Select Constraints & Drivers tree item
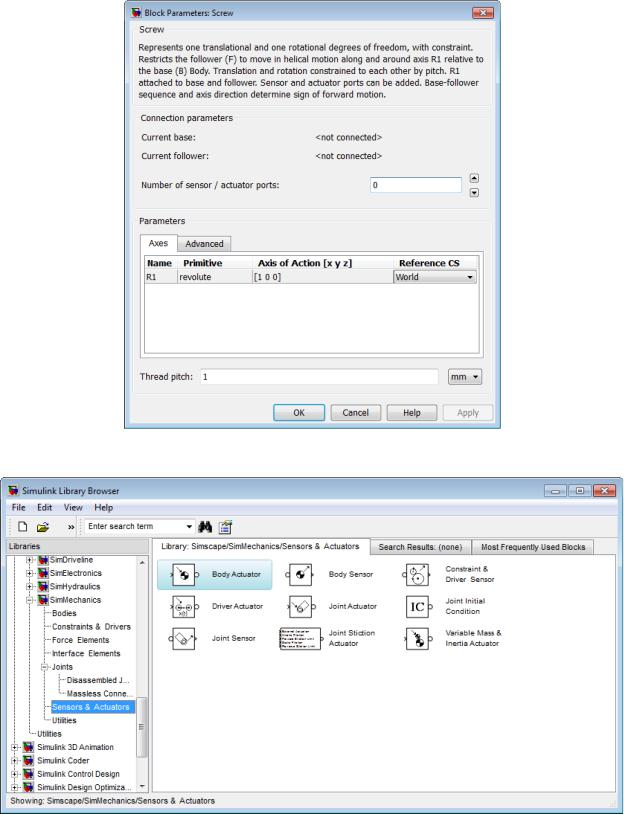This screenshot has width=624, height=814. tap(91, 627)
